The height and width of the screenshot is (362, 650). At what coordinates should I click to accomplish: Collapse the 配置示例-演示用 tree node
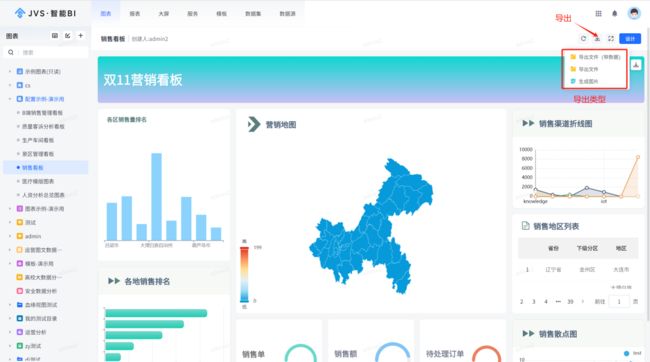point(10,99)
